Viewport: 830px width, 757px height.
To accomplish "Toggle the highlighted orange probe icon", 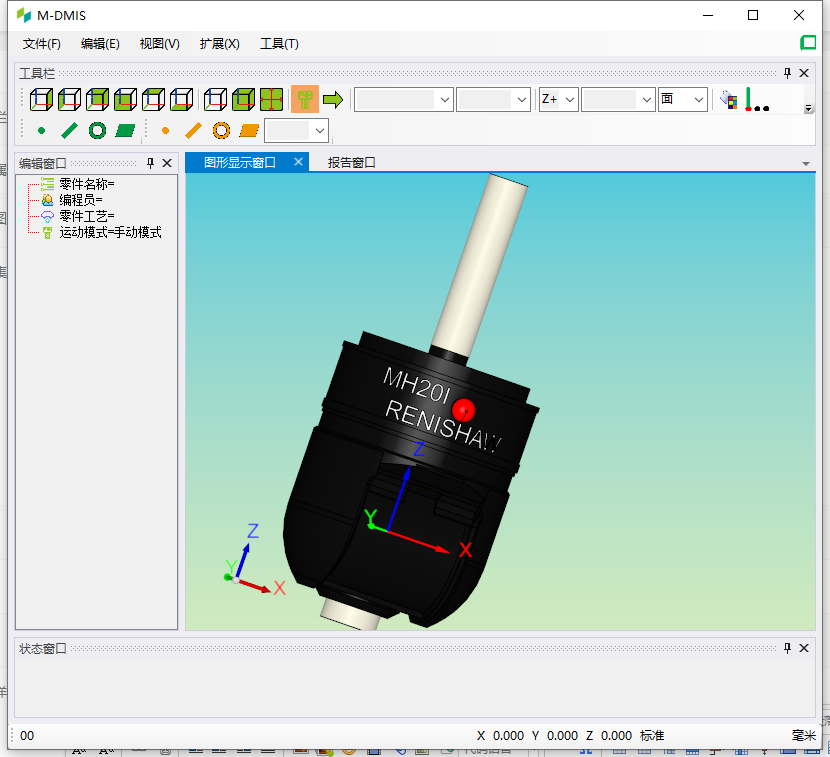I will 304,99.
